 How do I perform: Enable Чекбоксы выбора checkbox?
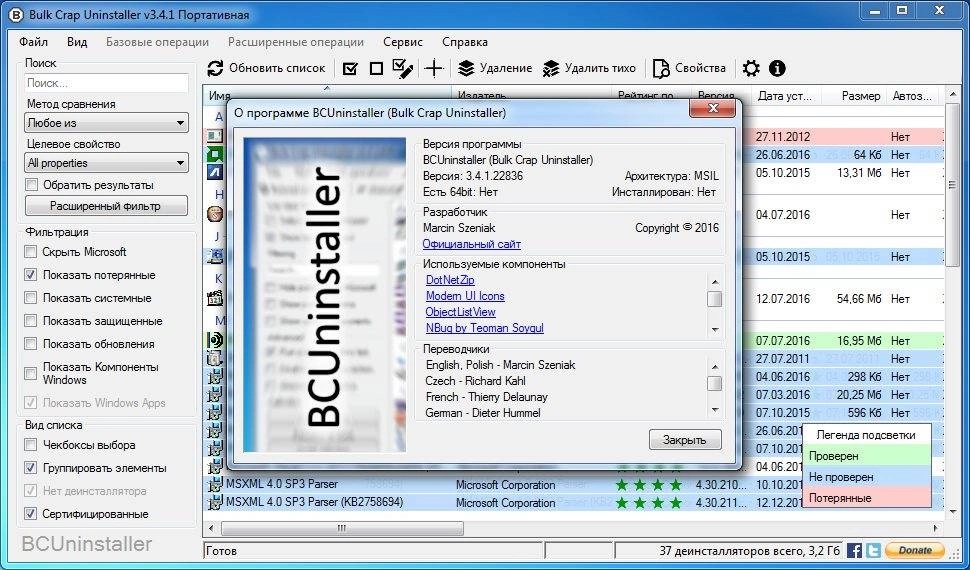30,445
